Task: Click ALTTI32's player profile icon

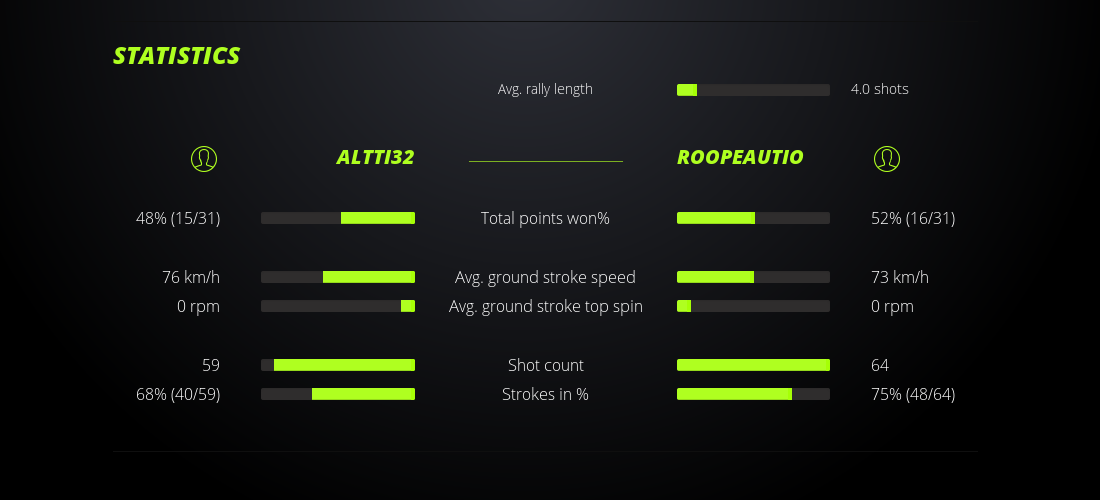Action: [204, 158]
